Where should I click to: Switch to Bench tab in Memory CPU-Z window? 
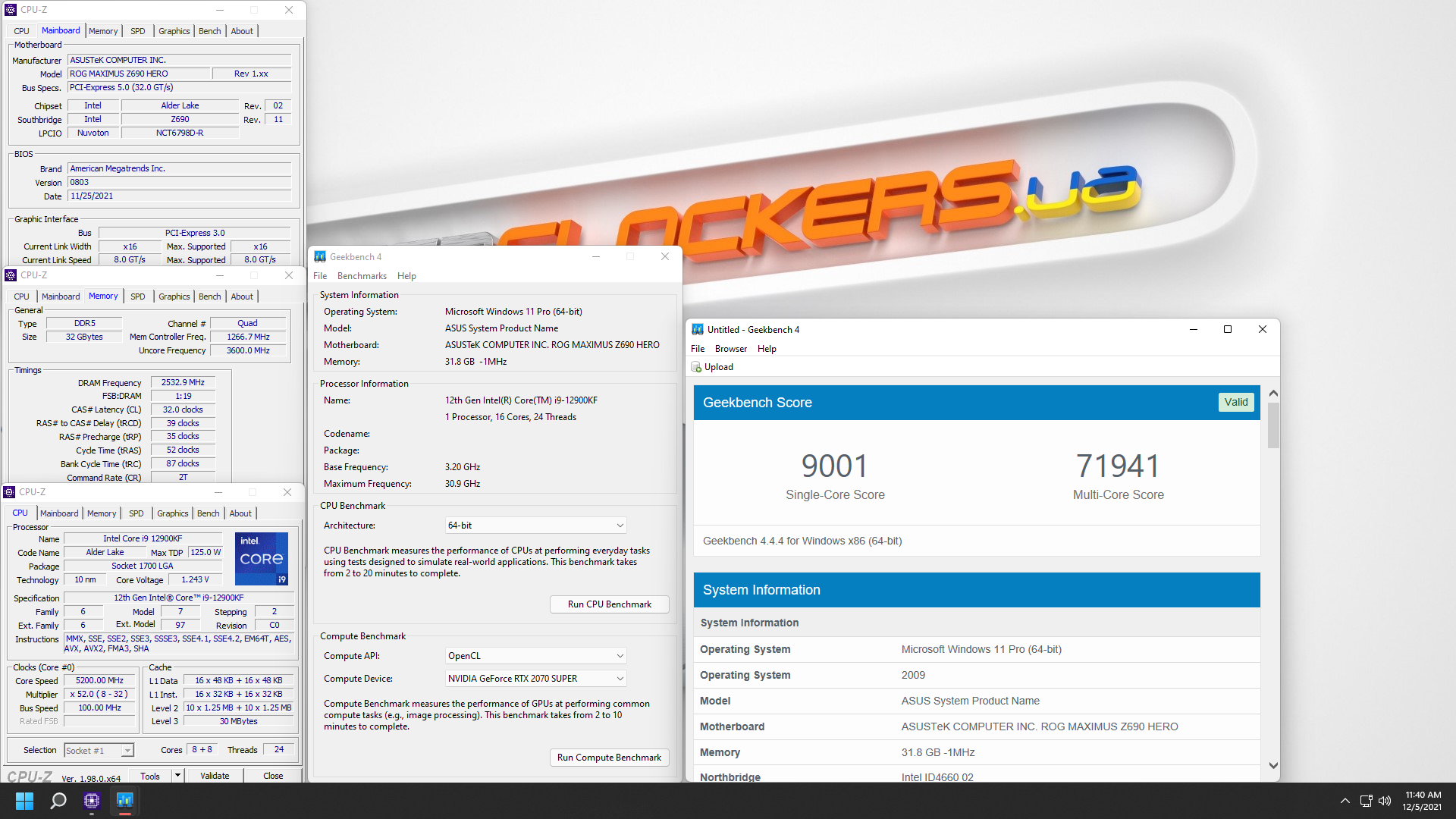coord(210,297)
